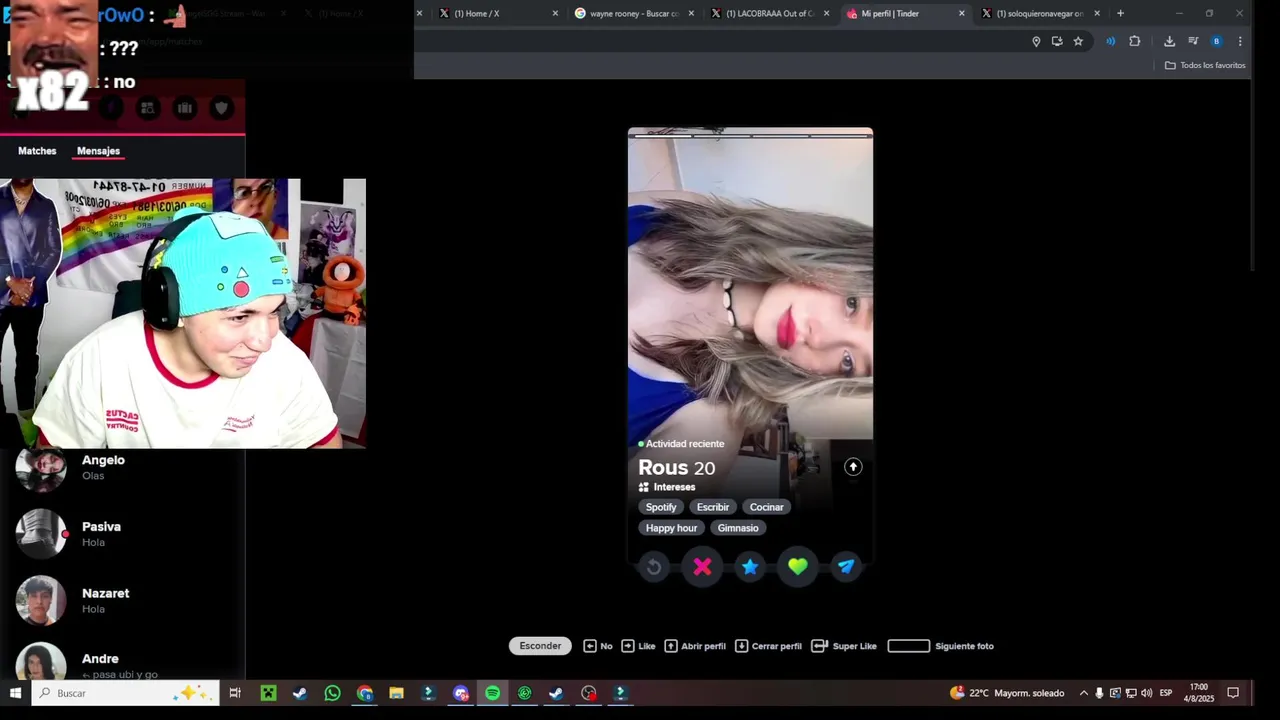Click the blue star Super Like button
Image resolution: width=1280 pixels, height=720 pixels.
click(x=750, y=567)
